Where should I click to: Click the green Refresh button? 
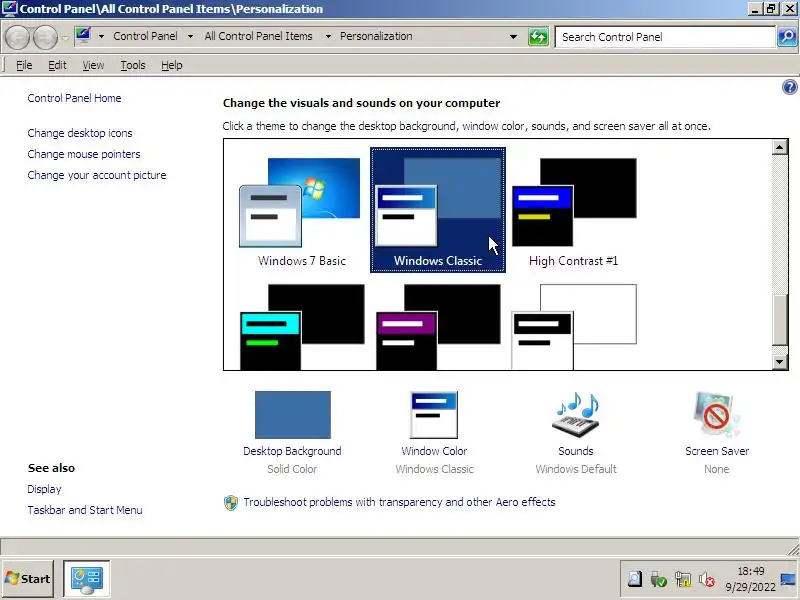(538, 37)
